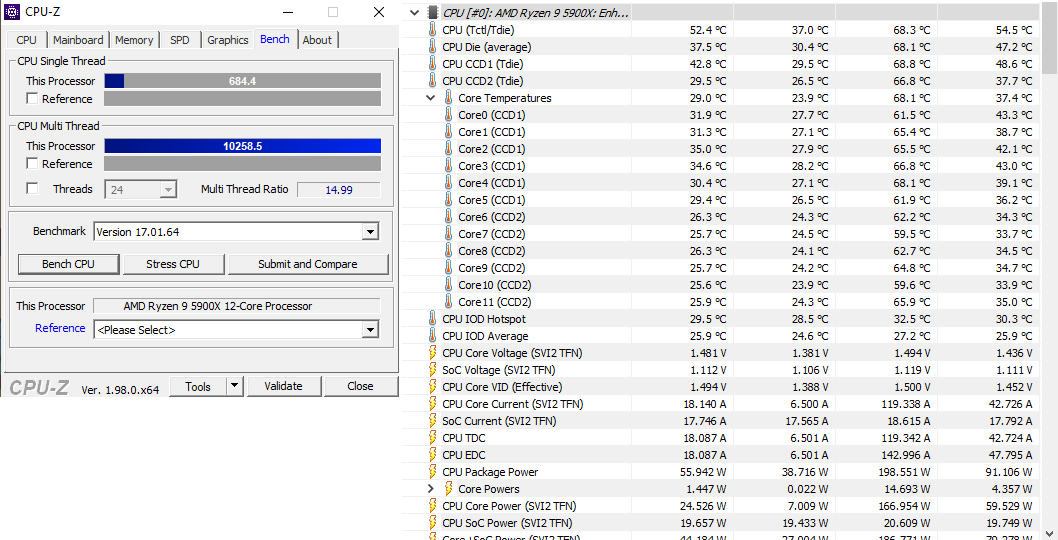Click the Tools button

tap(198, 386)
